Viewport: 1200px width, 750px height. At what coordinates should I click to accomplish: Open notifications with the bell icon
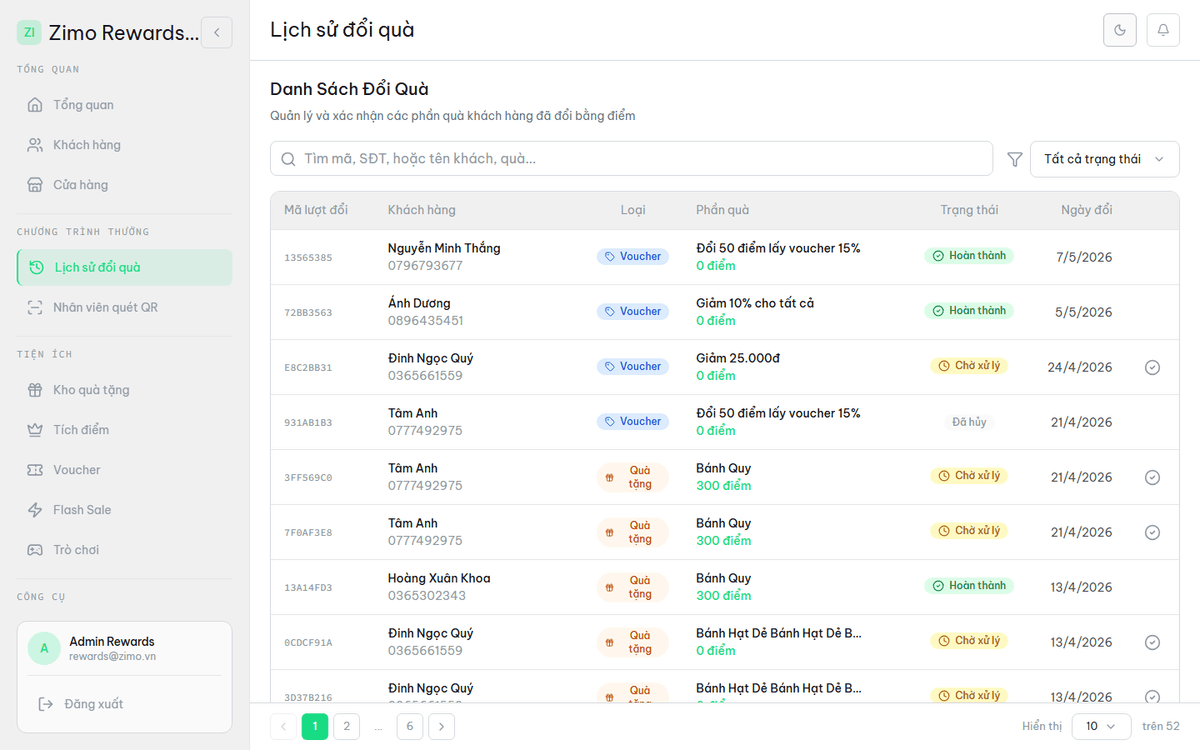(x=1163, y=30)
